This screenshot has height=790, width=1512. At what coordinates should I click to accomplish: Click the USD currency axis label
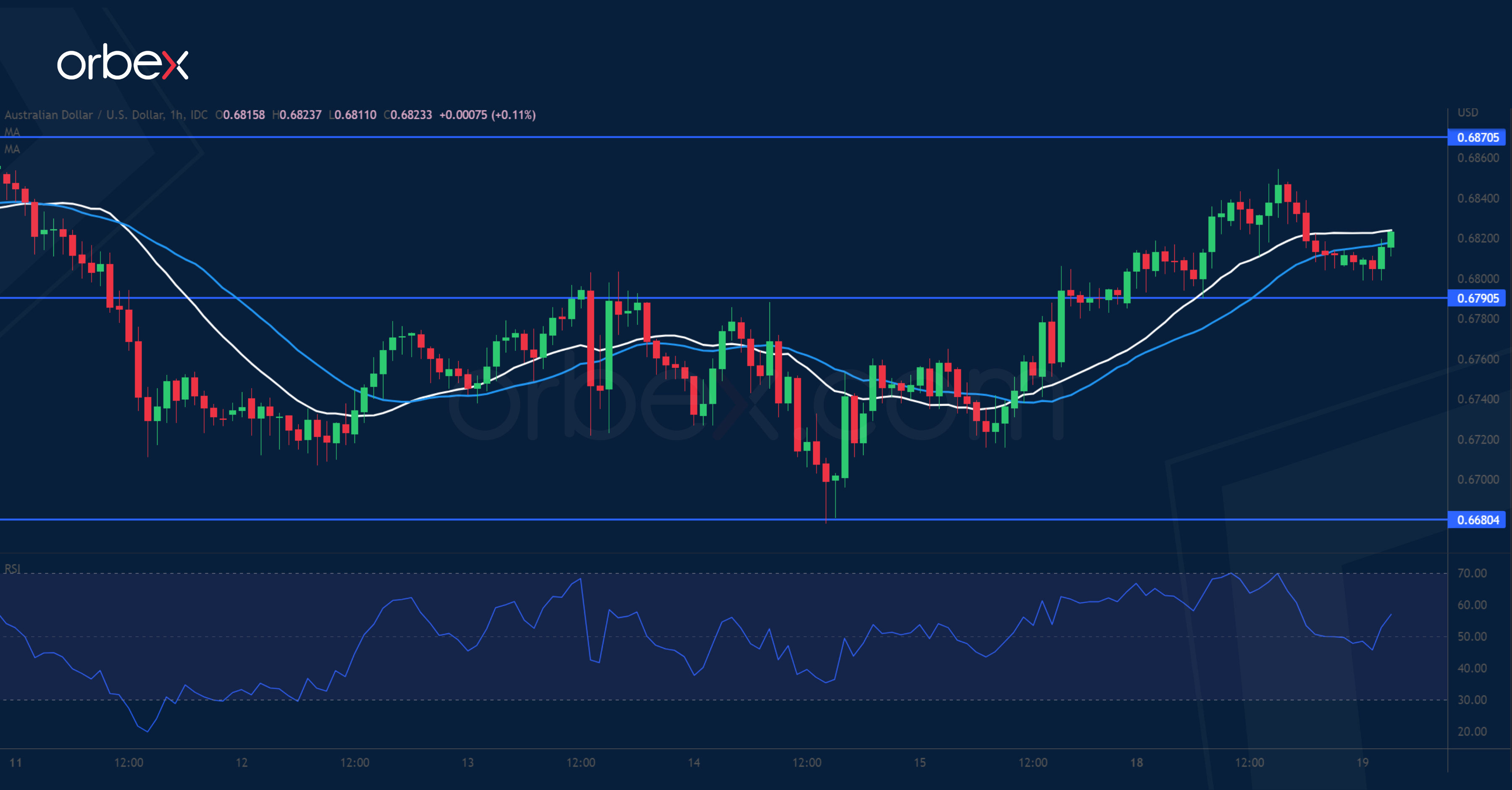pos(1467,113)
